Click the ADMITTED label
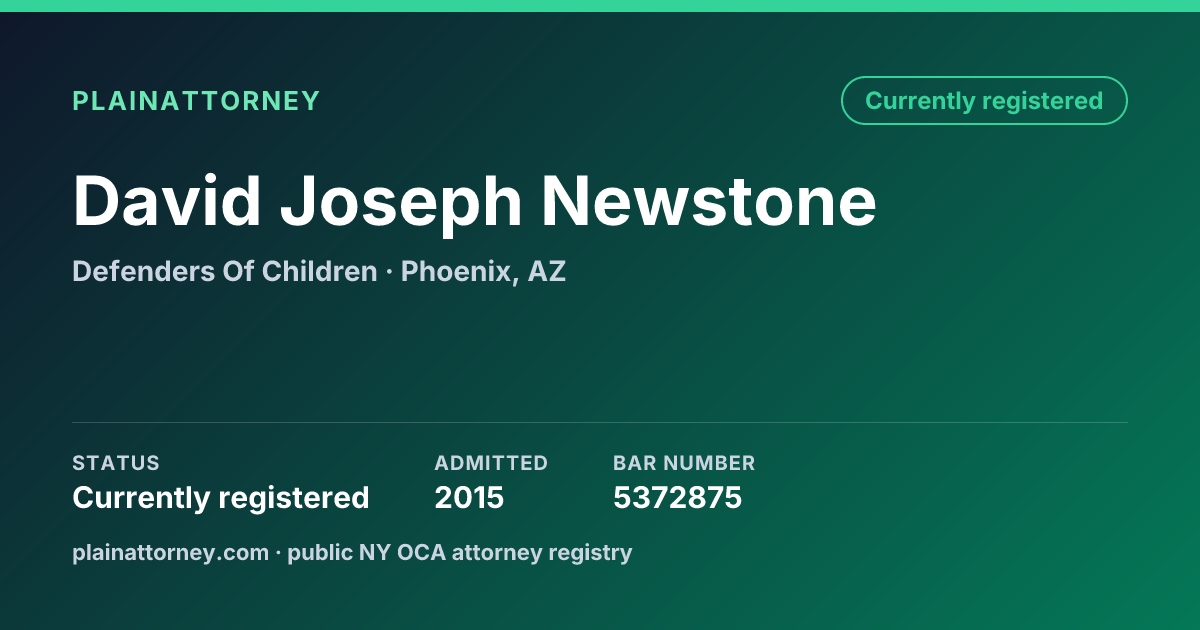1200x630 pixels. pyautogui.click(x=491, y=463)
